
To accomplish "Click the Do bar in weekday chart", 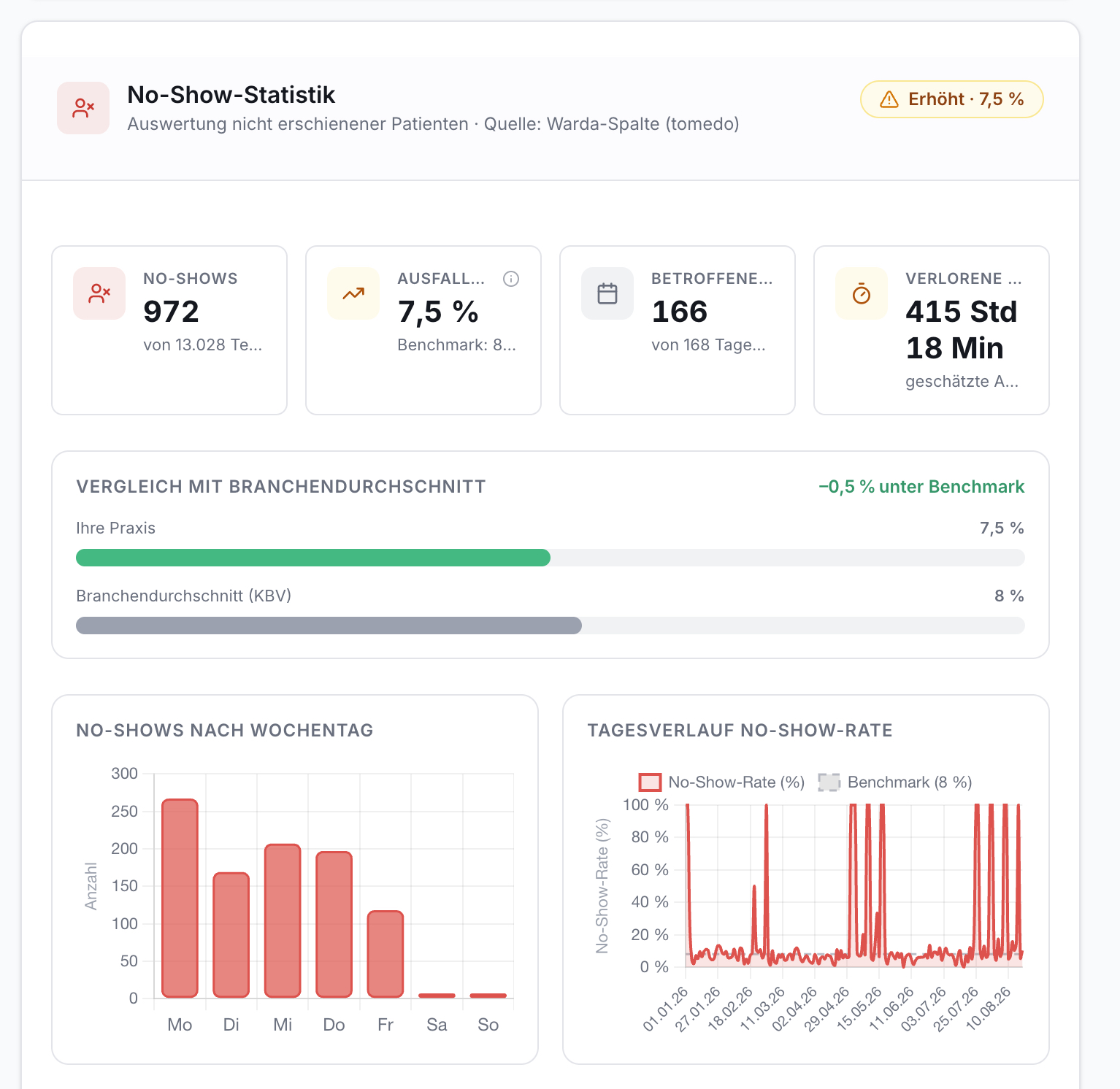I will coord(334,925).
